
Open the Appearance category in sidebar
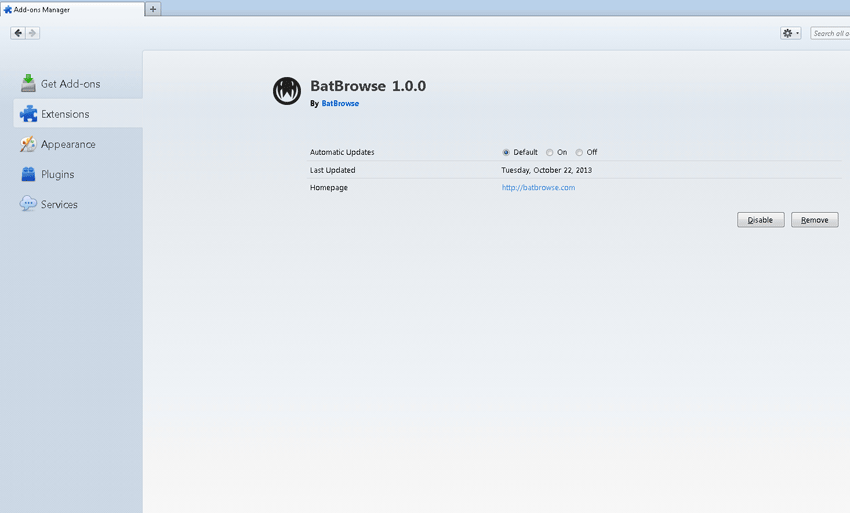pos(68,144)
